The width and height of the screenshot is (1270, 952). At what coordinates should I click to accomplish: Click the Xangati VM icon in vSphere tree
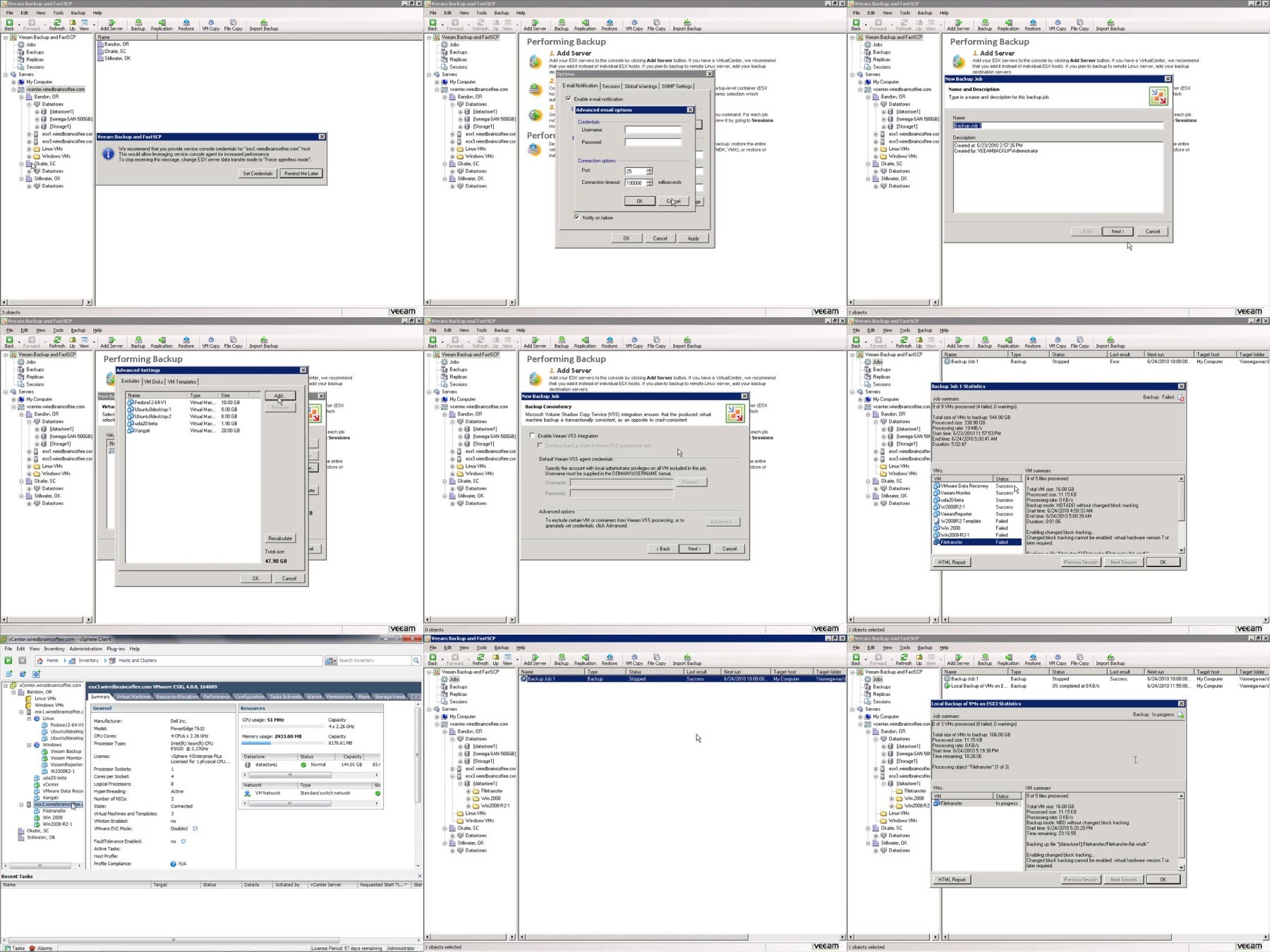(37, 798)
